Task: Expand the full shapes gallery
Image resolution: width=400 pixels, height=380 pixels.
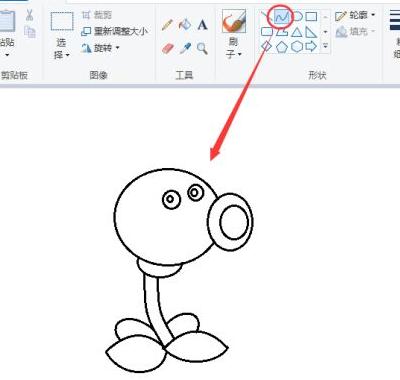Action: point(325,46)
